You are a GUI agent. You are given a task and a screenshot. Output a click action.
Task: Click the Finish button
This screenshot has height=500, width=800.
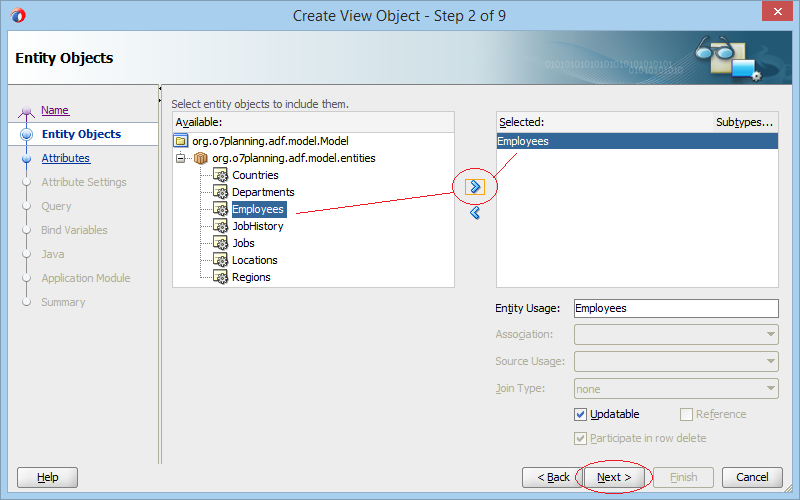[683, 478]
